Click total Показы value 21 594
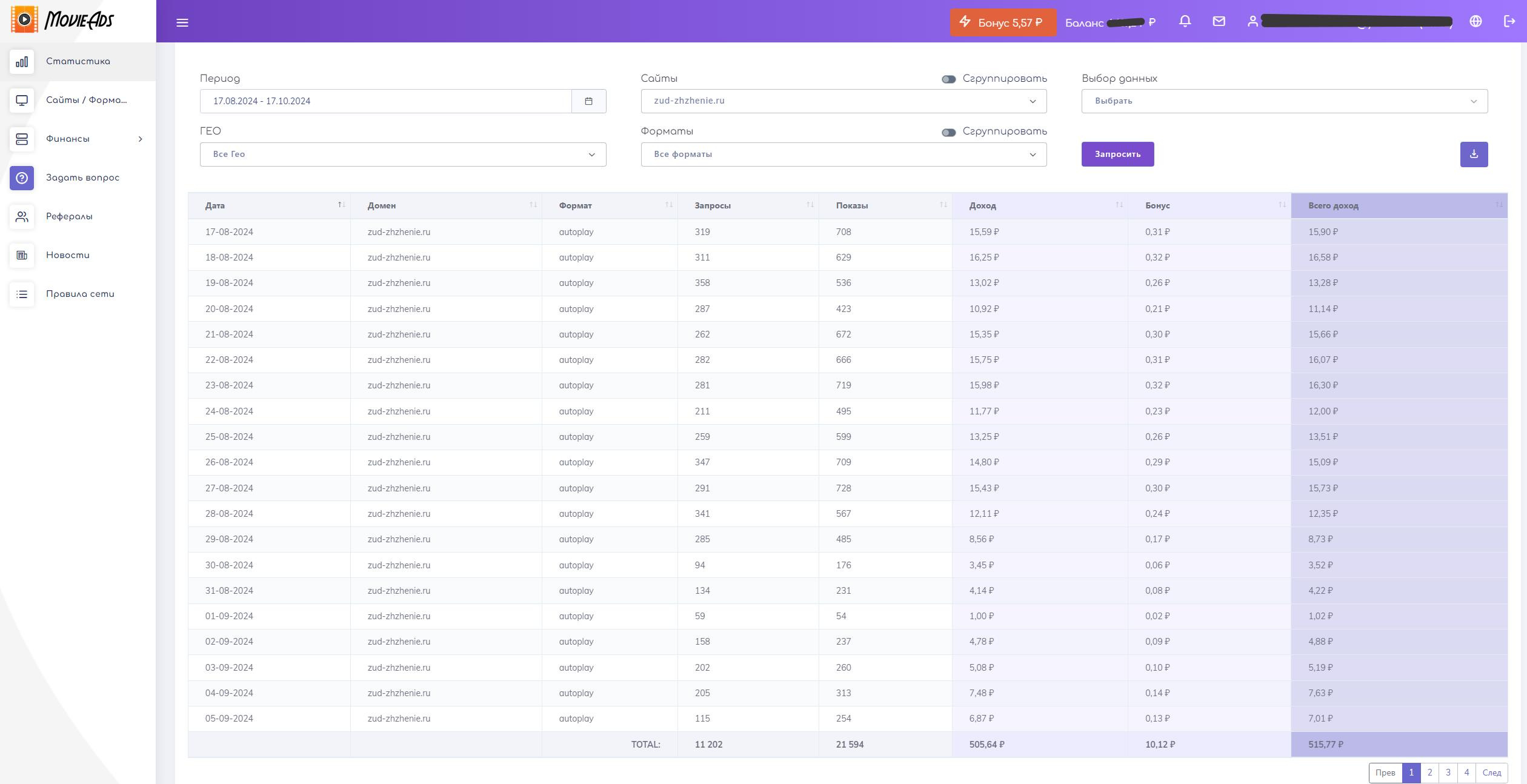The width and height of the screenshot is (1527, 784). pos(850,745)
